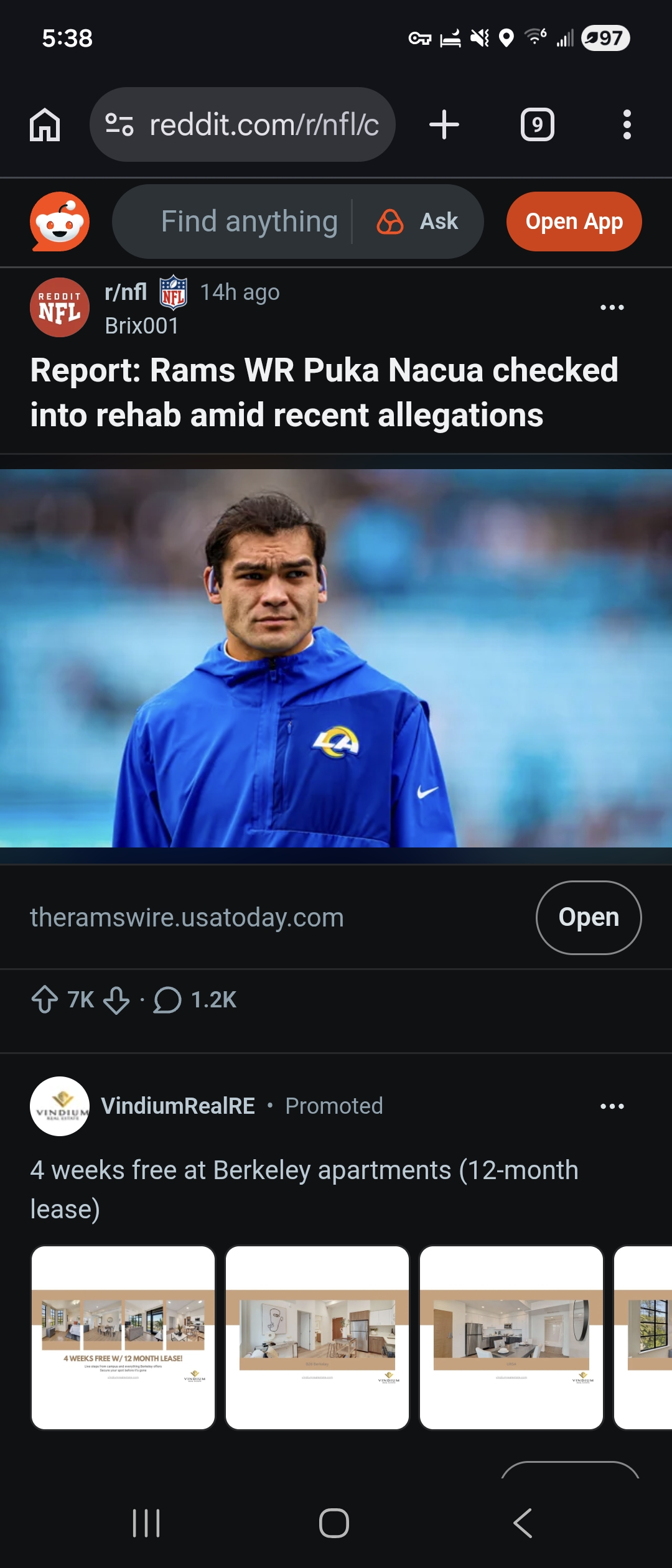Downvote the Rams Puka Nacua post
This screenshot has width=672, height=1568.
116,1000
